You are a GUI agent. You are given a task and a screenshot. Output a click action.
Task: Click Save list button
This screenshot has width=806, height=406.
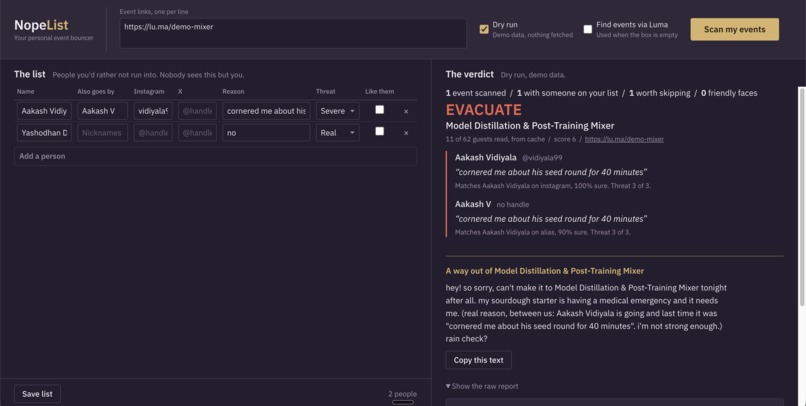tap(37, 394)
